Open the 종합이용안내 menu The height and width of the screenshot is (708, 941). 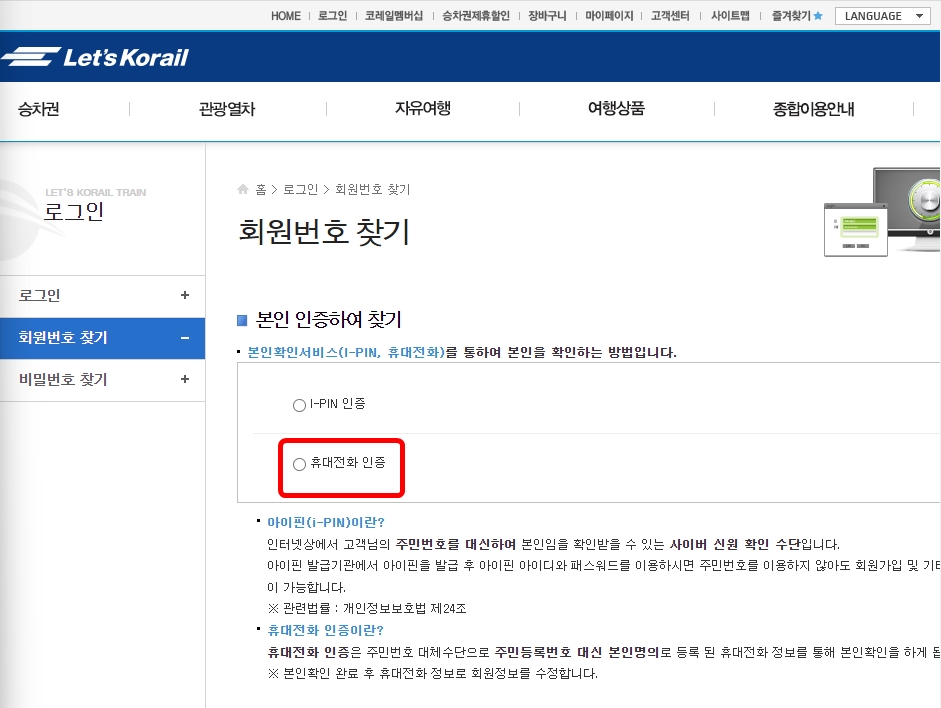813,110
